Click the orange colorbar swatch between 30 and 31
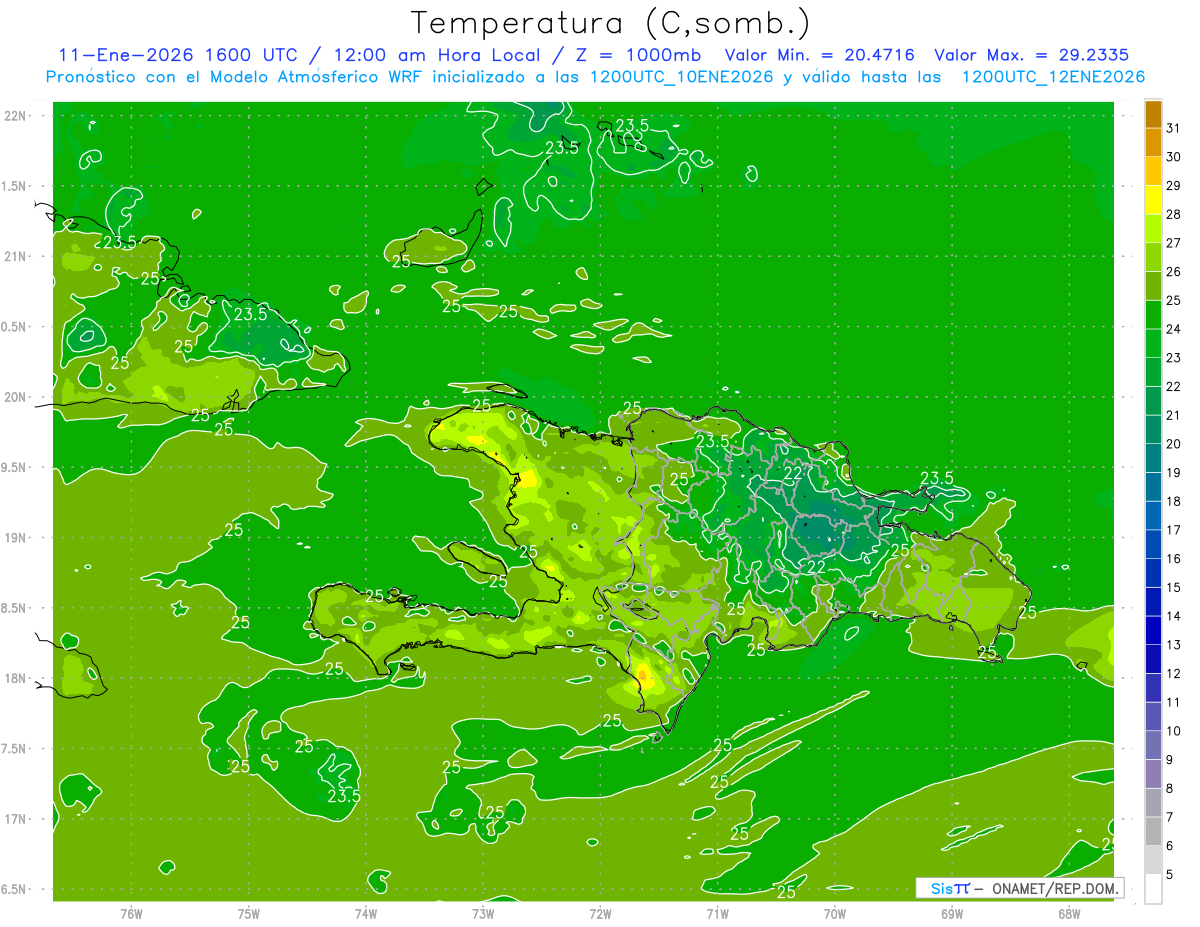The width and height of the screenshot is (1200, 927). (1153, 143)
